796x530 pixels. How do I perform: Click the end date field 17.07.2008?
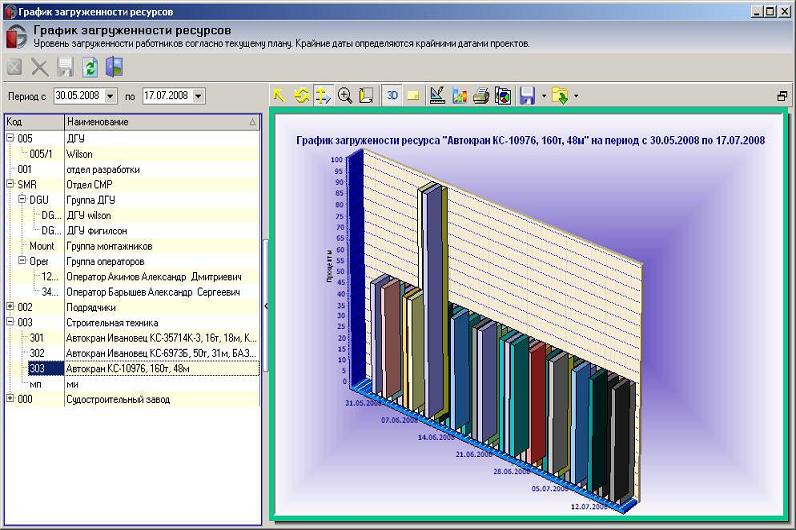167,95
